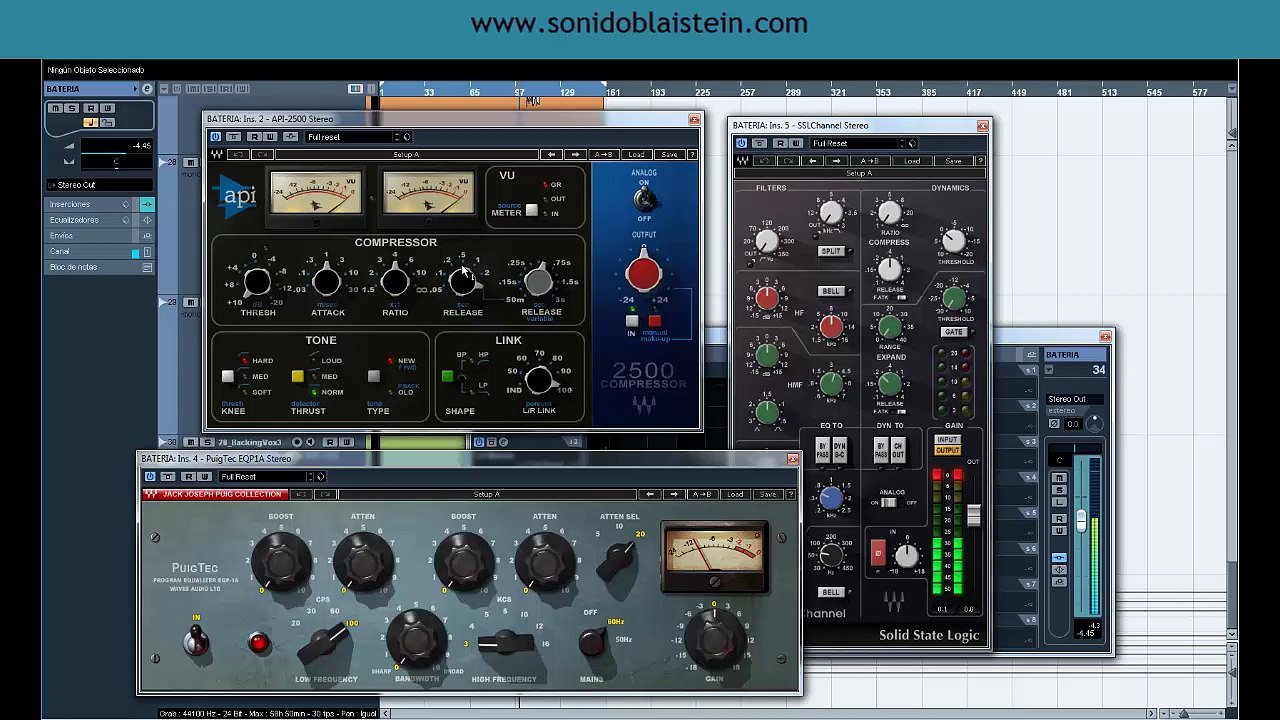Viewport: 1280px width, 720px height.
Task: Click the SSLChannel output fader
Action: pos(973,514)
